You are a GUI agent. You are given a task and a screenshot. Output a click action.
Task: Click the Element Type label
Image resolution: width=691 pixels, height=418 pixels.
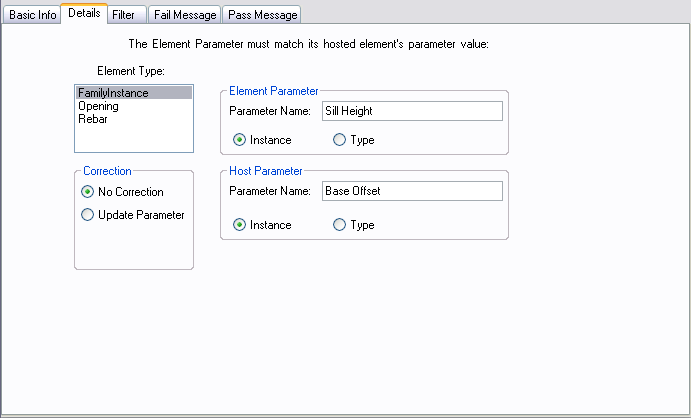click(x=130, y=71)
